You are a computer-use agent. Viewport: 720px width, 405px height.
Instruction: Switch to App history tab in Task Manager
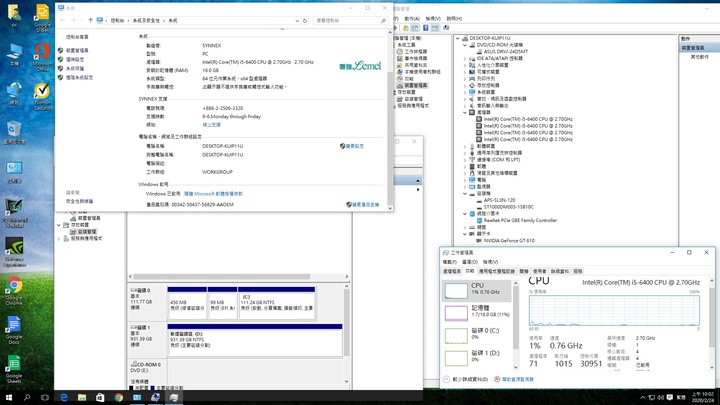click(496, 271)
